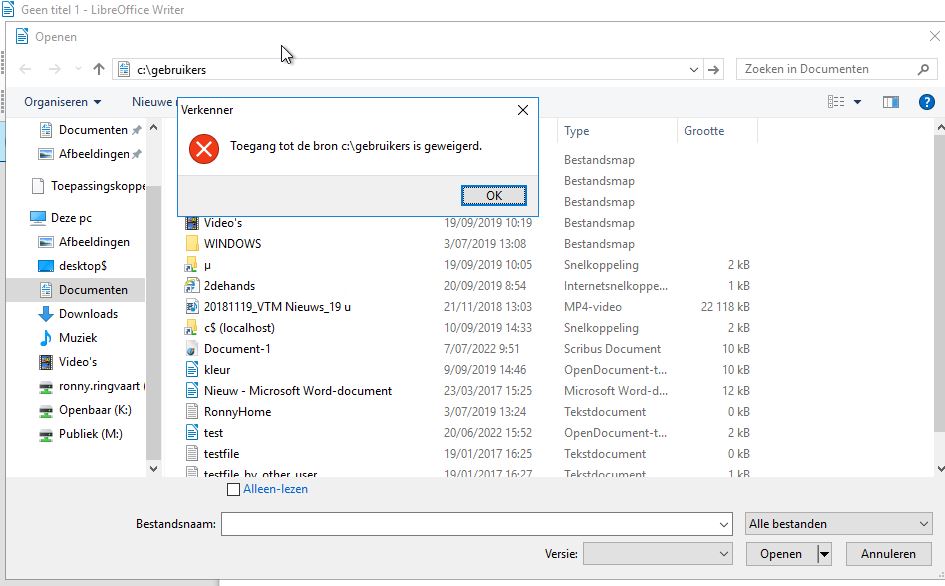Viewport: 945px width, 586px height.
Task: Click the Grootte column header
Action: pyautogui.click(x=704, y=131)
